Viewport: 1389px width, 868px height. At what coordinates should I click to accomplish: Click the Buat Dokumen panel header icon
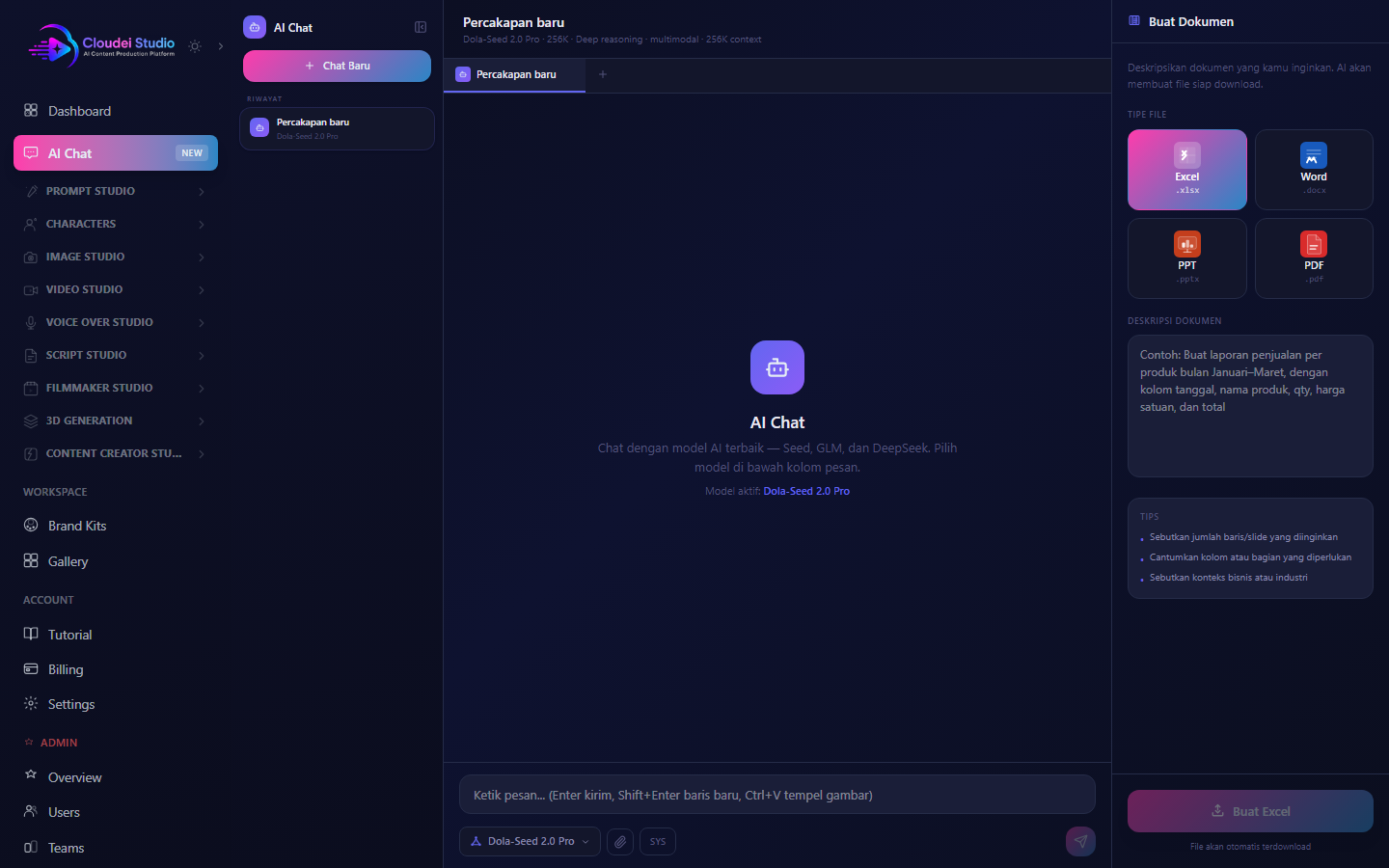pyautogui.click(x=1134, y=21)
